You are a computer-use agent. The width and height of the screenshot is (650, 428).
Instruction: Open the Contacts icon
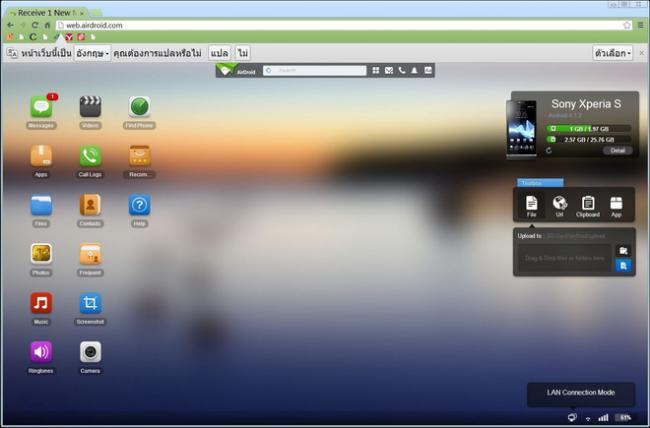click(x=90, y=205)
